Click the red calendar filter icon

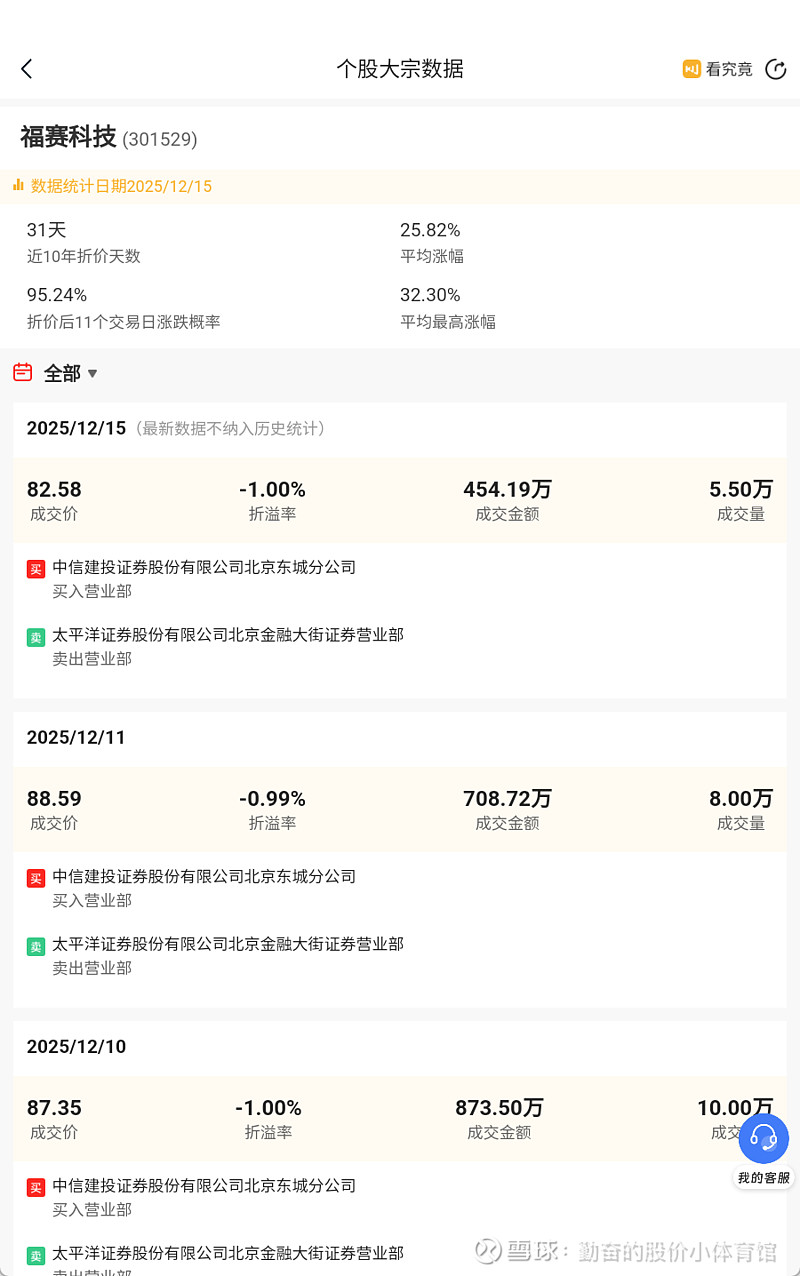point(23,373)
